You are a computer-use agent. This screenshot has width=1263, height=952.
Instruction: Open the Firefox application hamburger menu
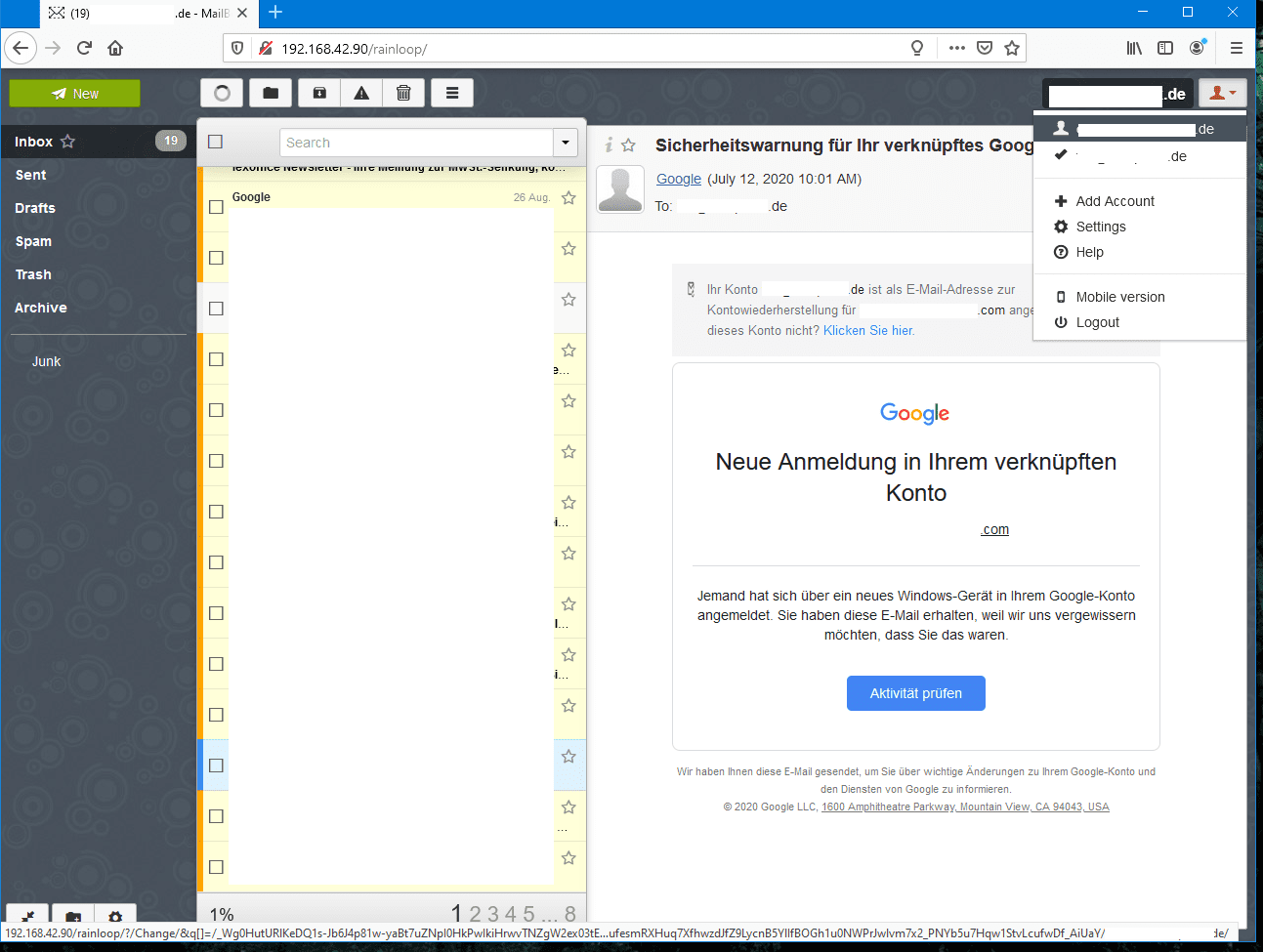tap(1237, 48)
